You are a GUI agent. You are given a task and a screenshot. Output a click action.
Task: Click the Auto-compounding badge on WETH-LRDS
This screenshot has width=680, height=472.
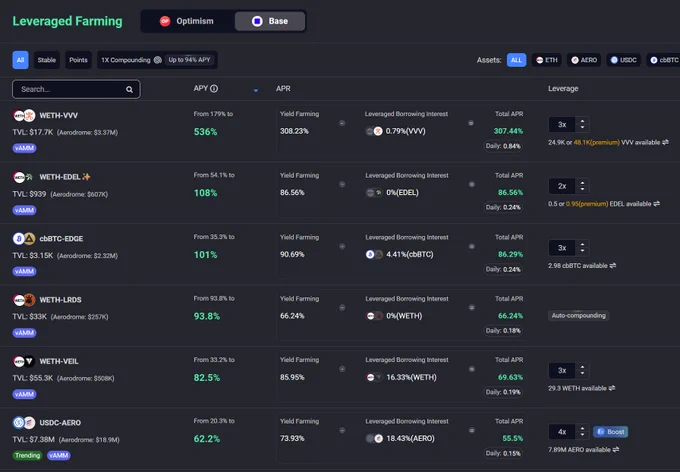click(x=579, y=315)
